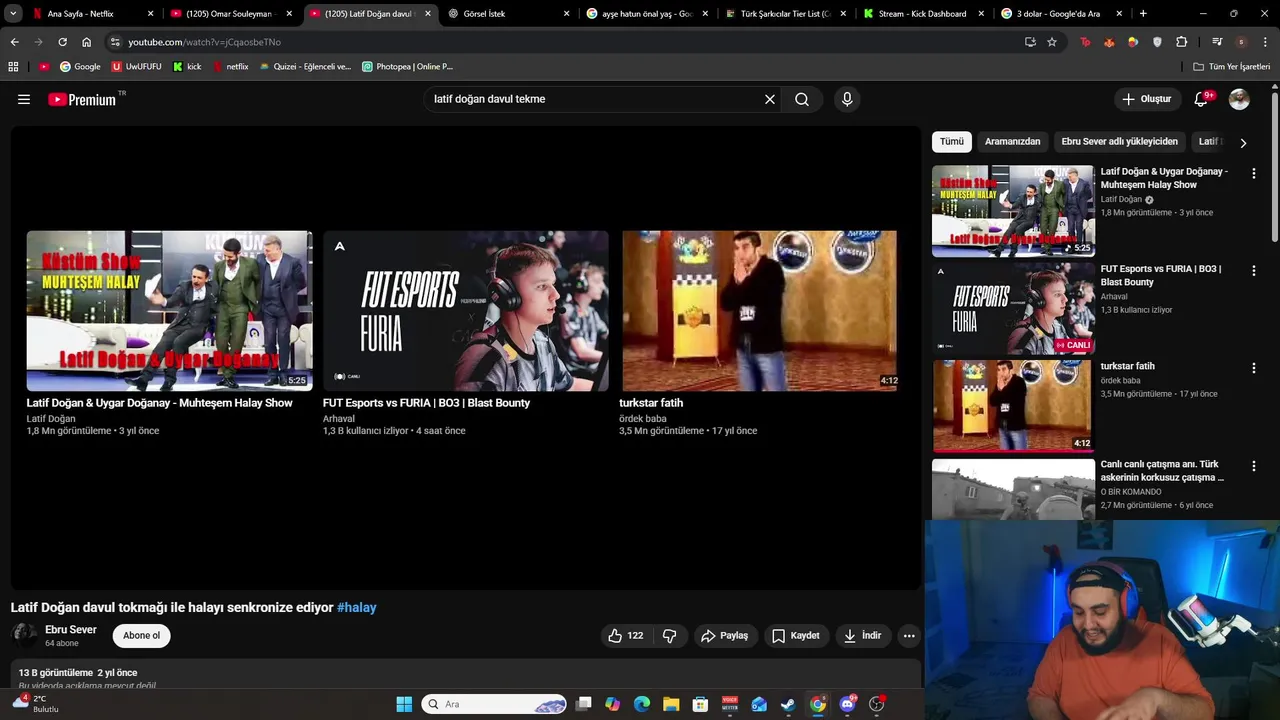The image size is (1280, 720).
Task: Open options for Canlı canlı çatışma video
Action: 1254,466
